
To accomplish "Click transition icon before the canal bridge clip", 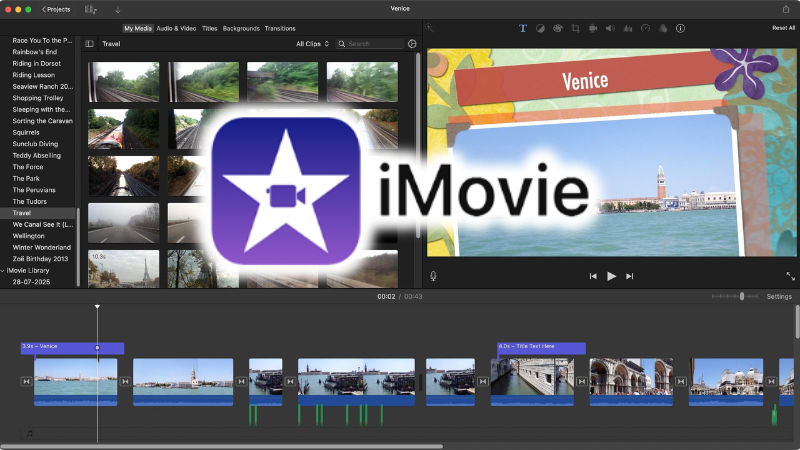I will click(x=483, y=381).
